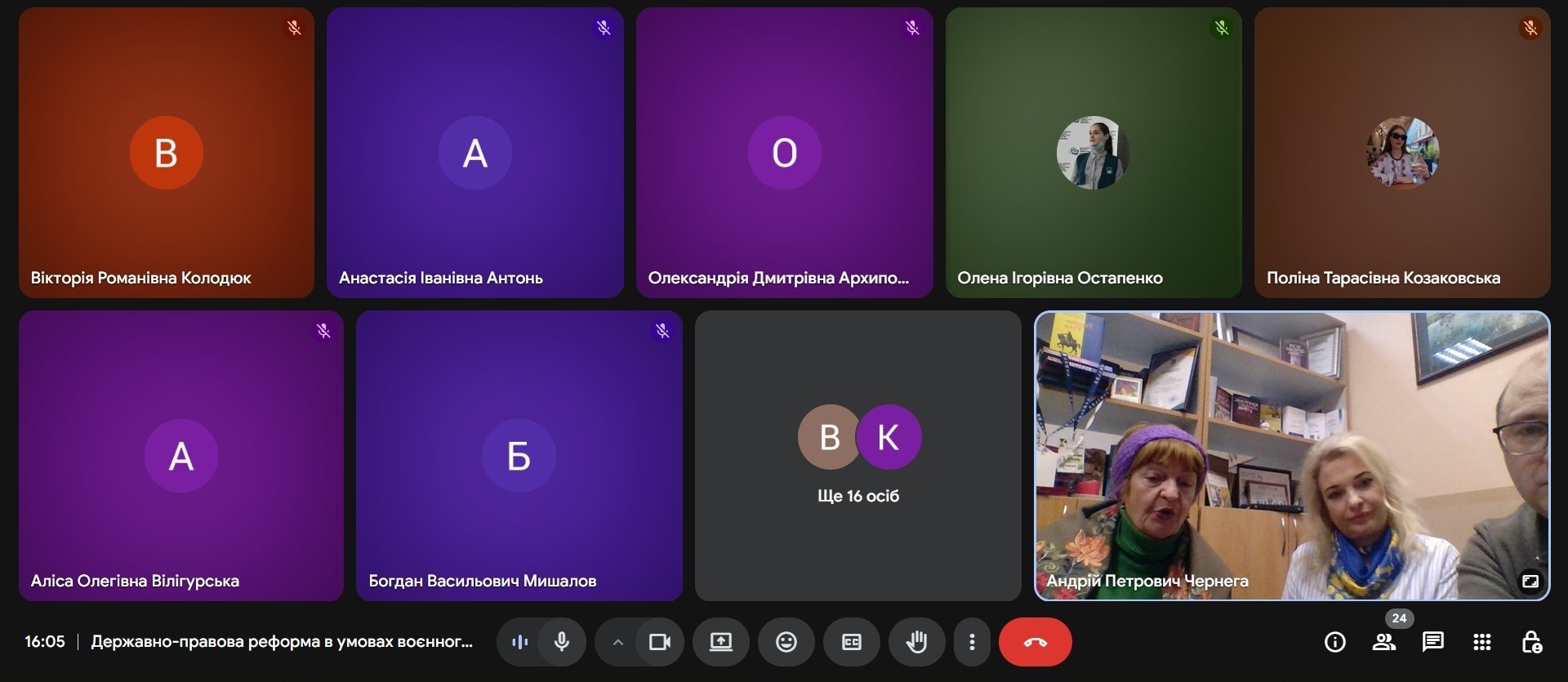
Task: Expand audio and video settings chevron
Action: (x=618, y=642)
